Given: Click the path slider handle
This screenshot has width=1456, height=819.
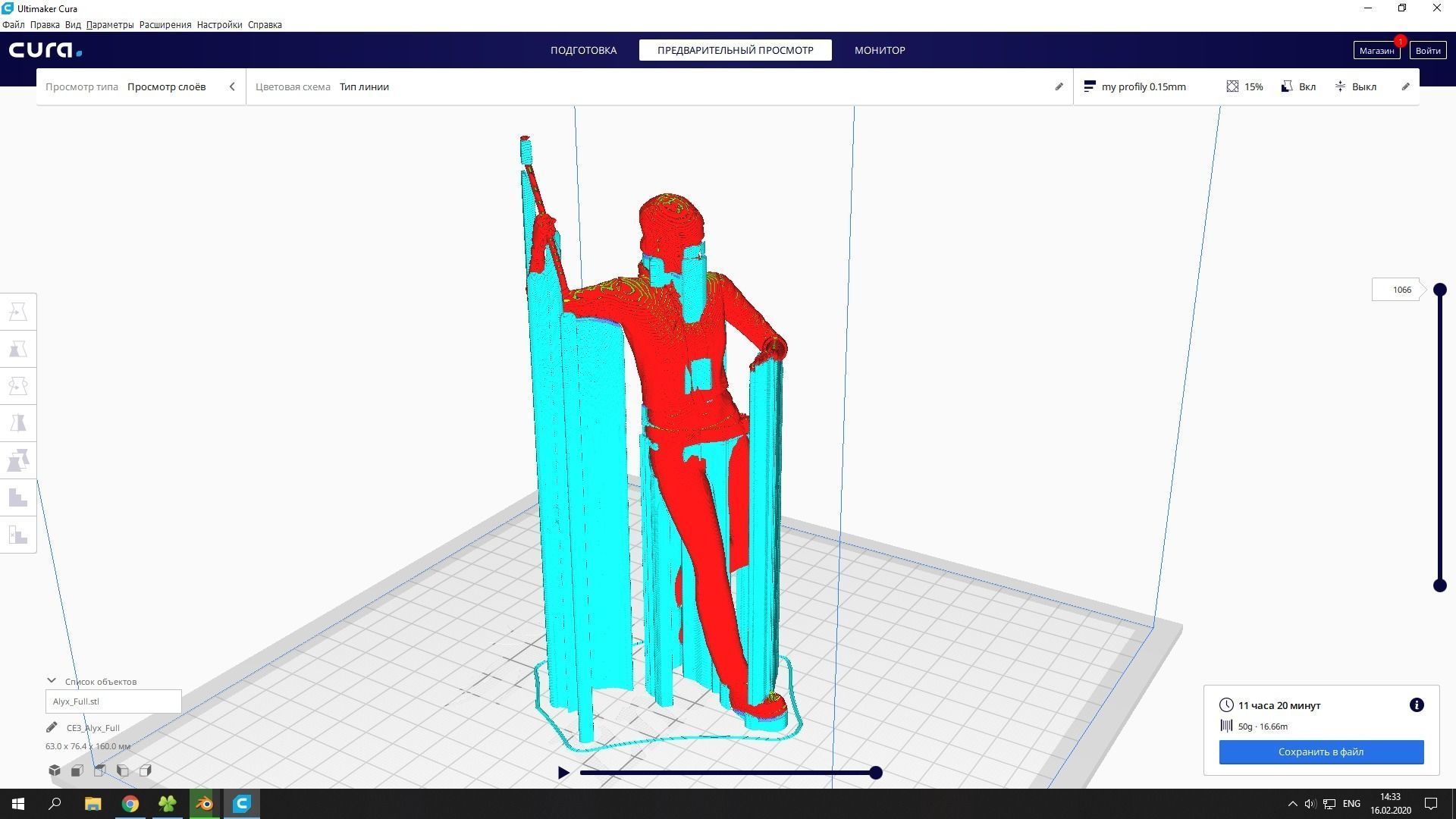Looking at the screenshot, I should 876,773.
